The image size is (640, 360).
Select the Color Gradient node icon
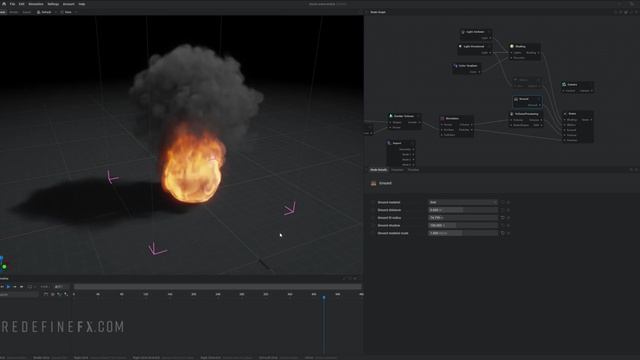point(456,66)
